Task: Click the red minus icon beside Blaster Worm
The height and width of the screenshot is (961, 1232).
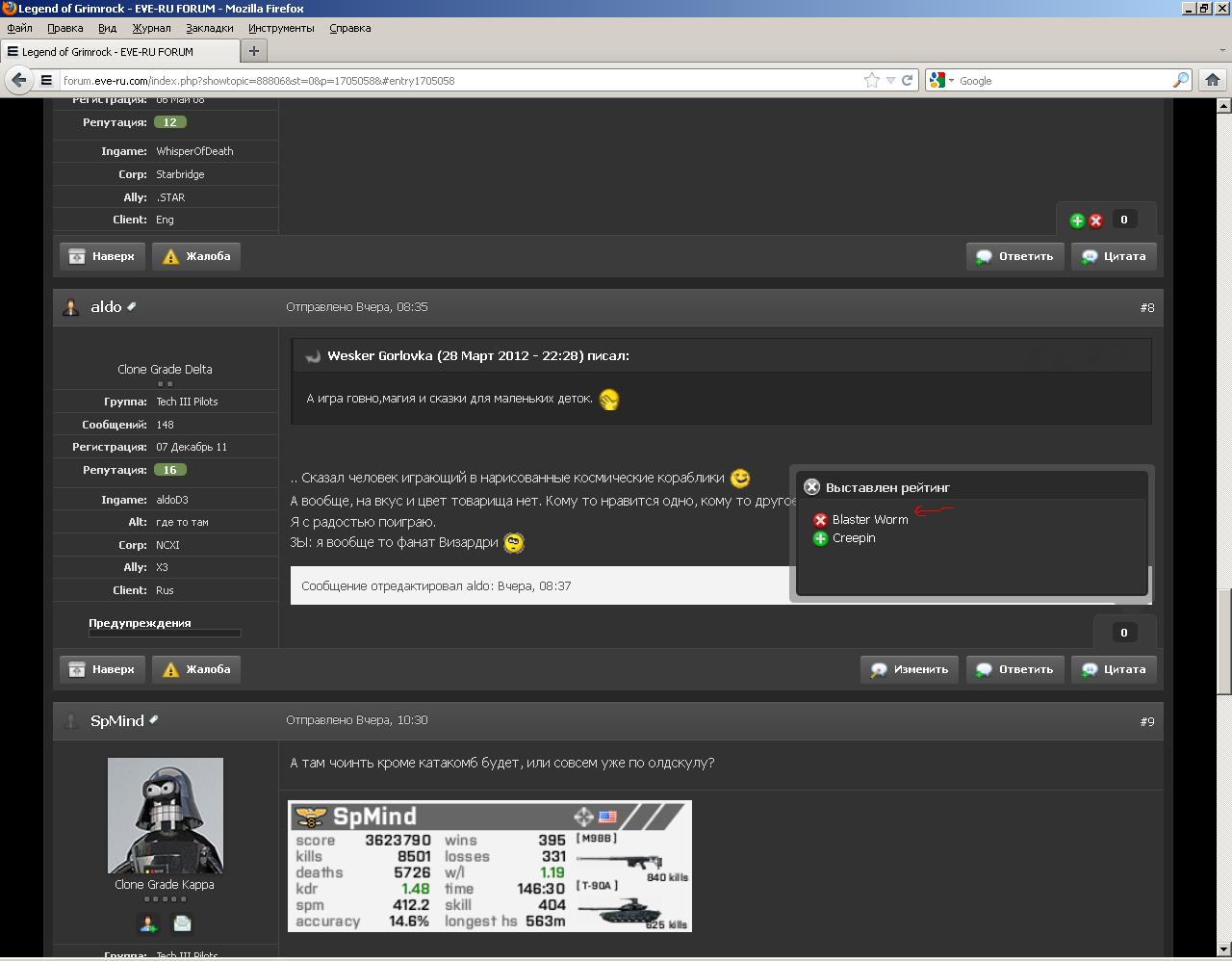Action: (x=820, y=520)
